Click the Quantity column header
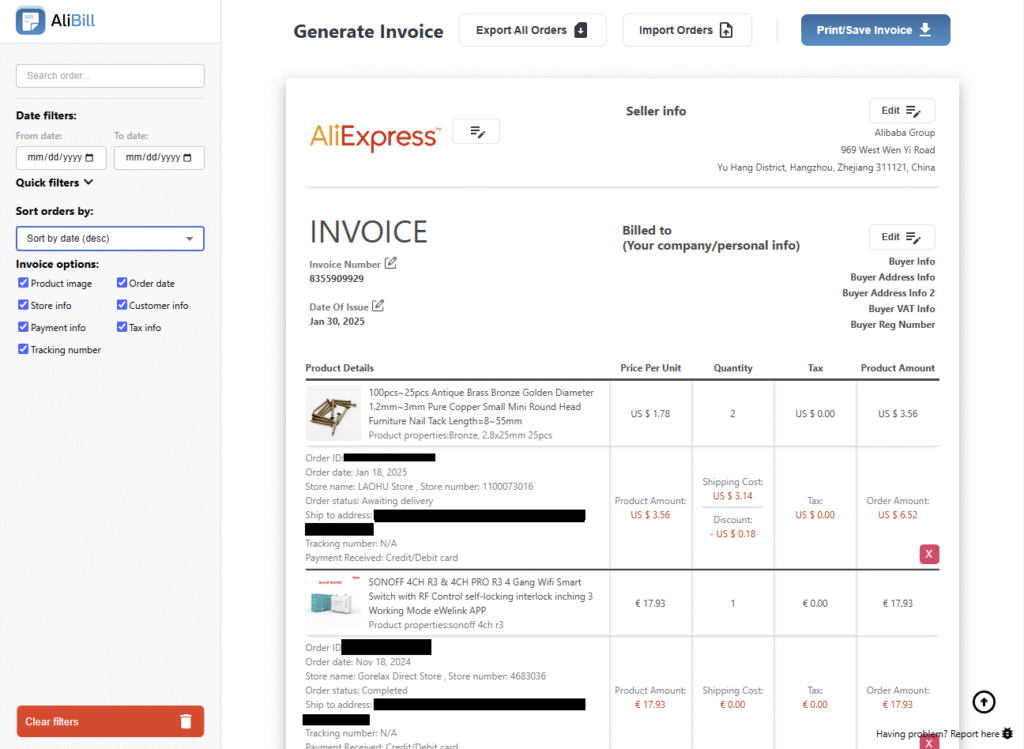1024x749 pixels. 733,368
